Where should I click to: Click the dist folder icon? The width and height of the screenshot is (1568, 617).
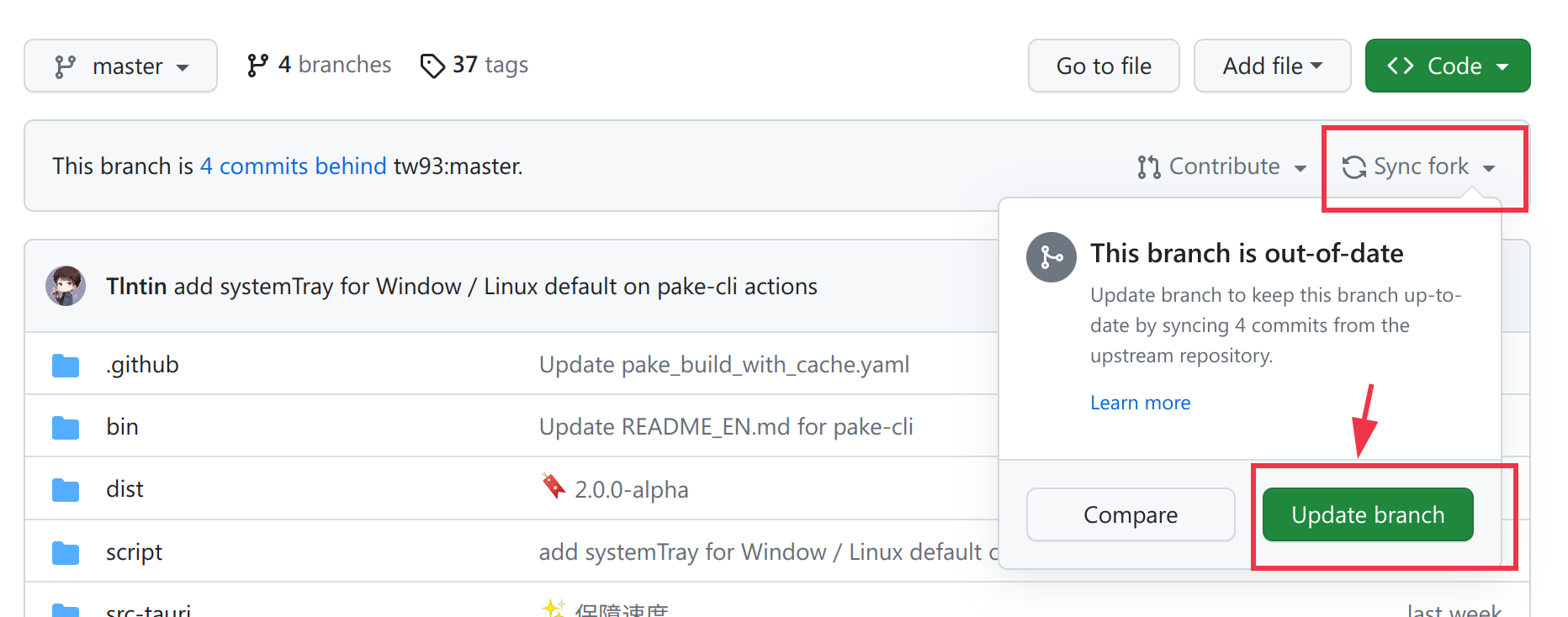point(66,490)
